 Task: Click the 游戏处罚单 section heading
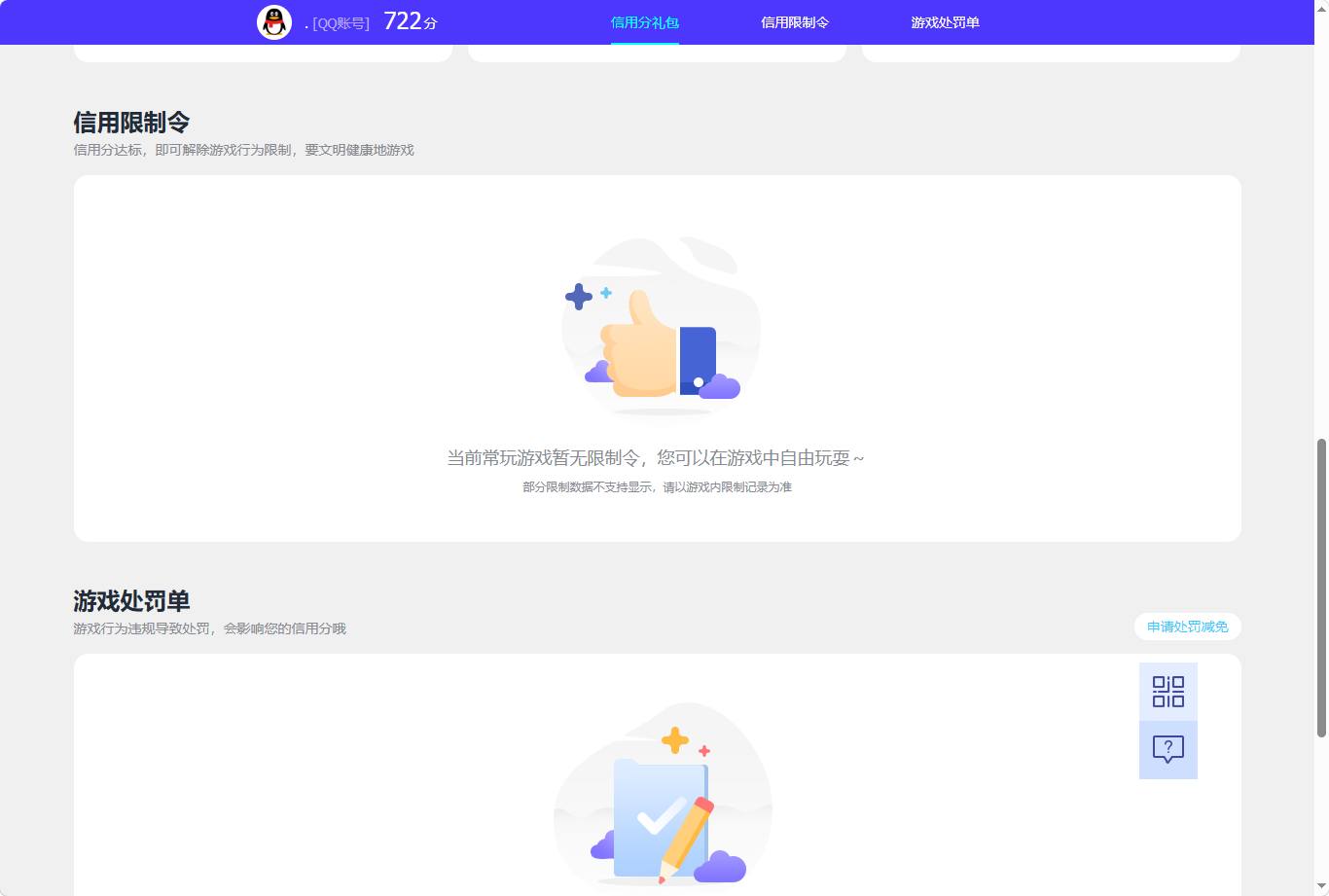pyautogui.click(x=131, y=601)
